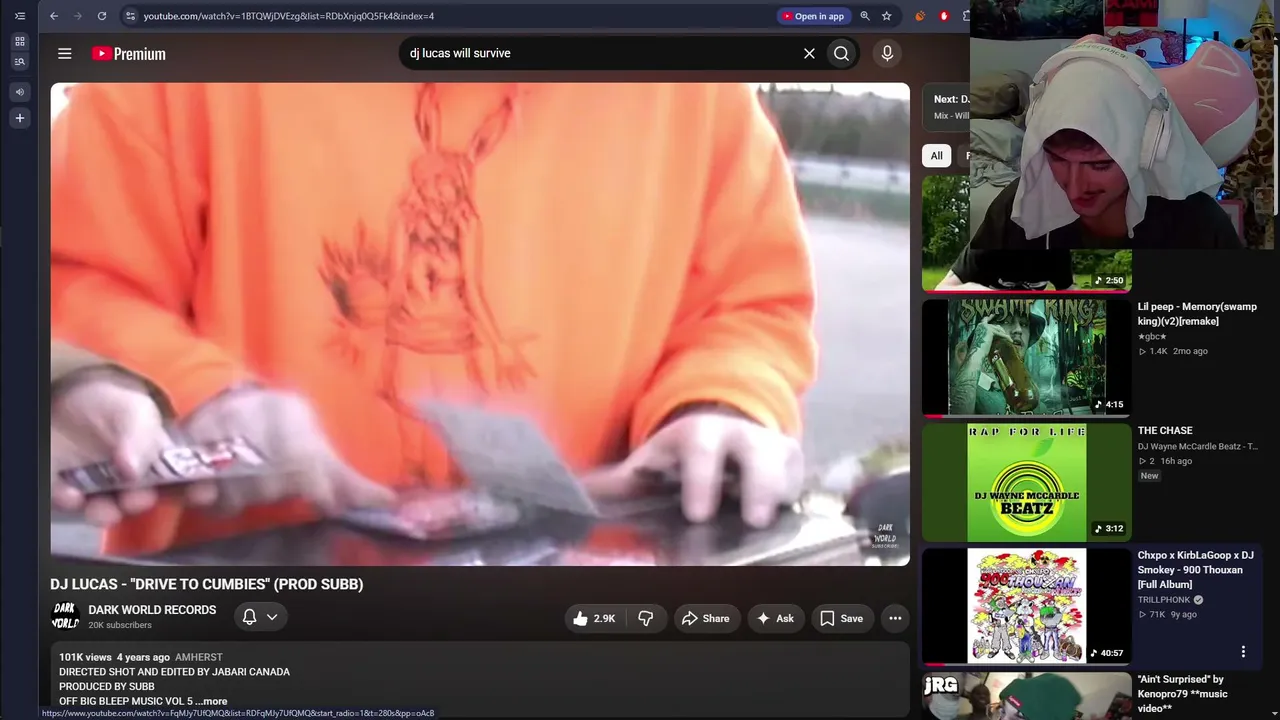Open THE CHASE video title
Viewport: 1280px width, 720px height.
tap(1165, 431)
